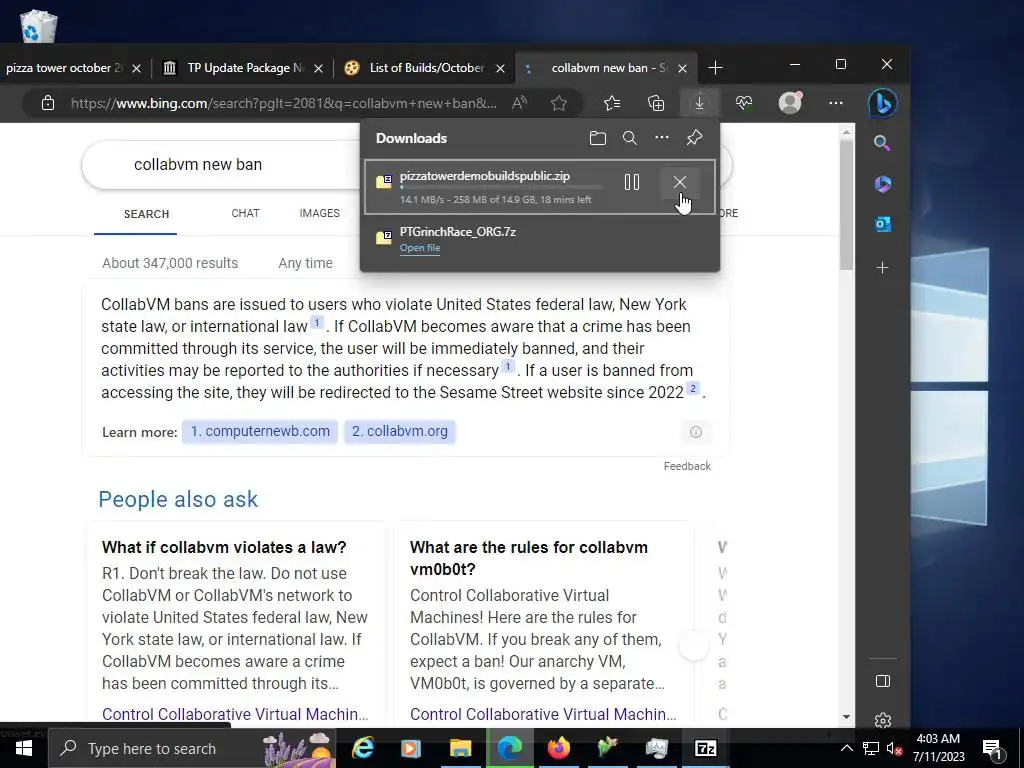Open the notification center icon
This screenshot has height=768, width=1024.
coord(993,749)
